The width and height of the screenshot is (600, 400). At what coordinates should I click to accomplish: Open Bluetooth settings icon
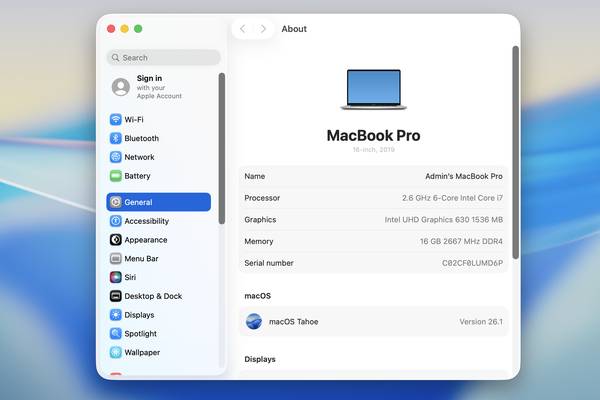pyautogui.click(x=116, y=139)
